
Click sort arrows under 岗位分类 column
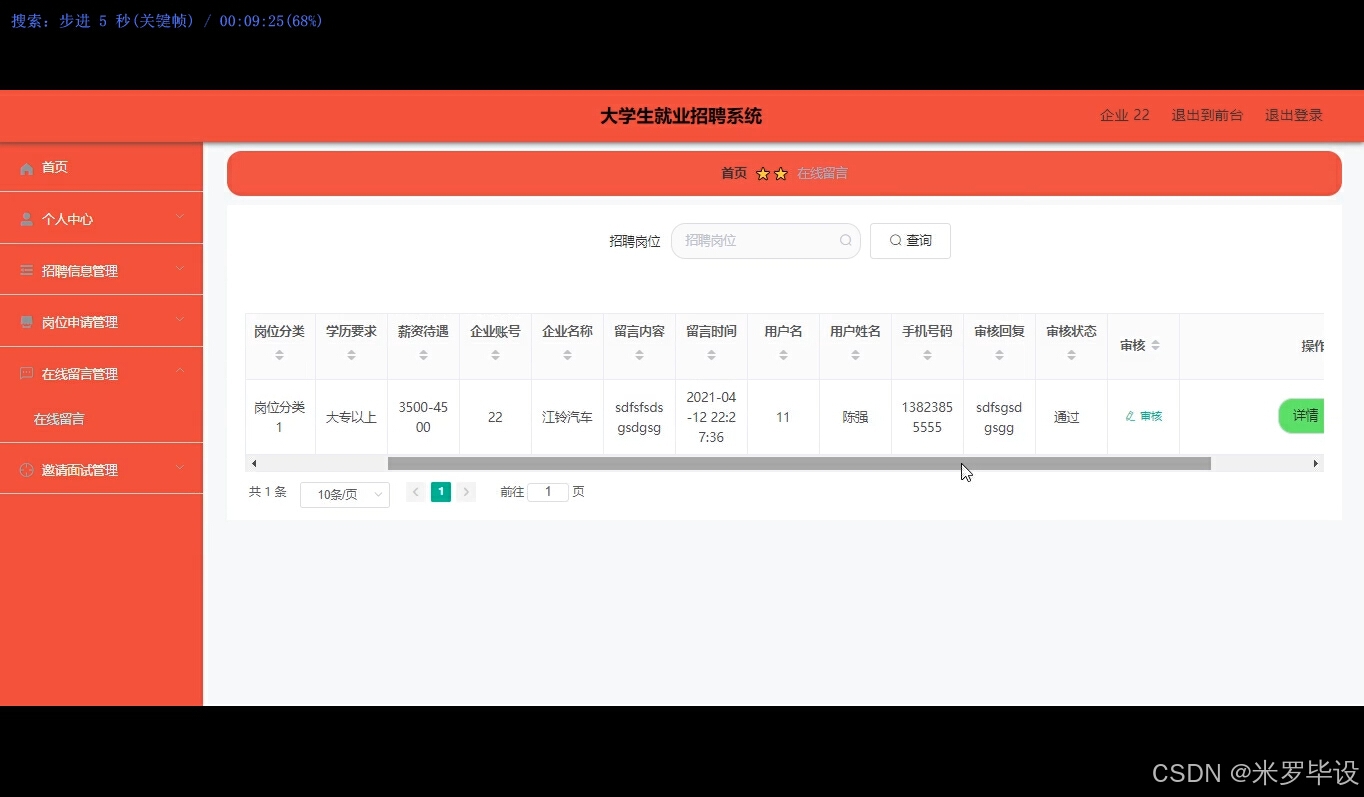pyautogui.click(x=279, y=355)
